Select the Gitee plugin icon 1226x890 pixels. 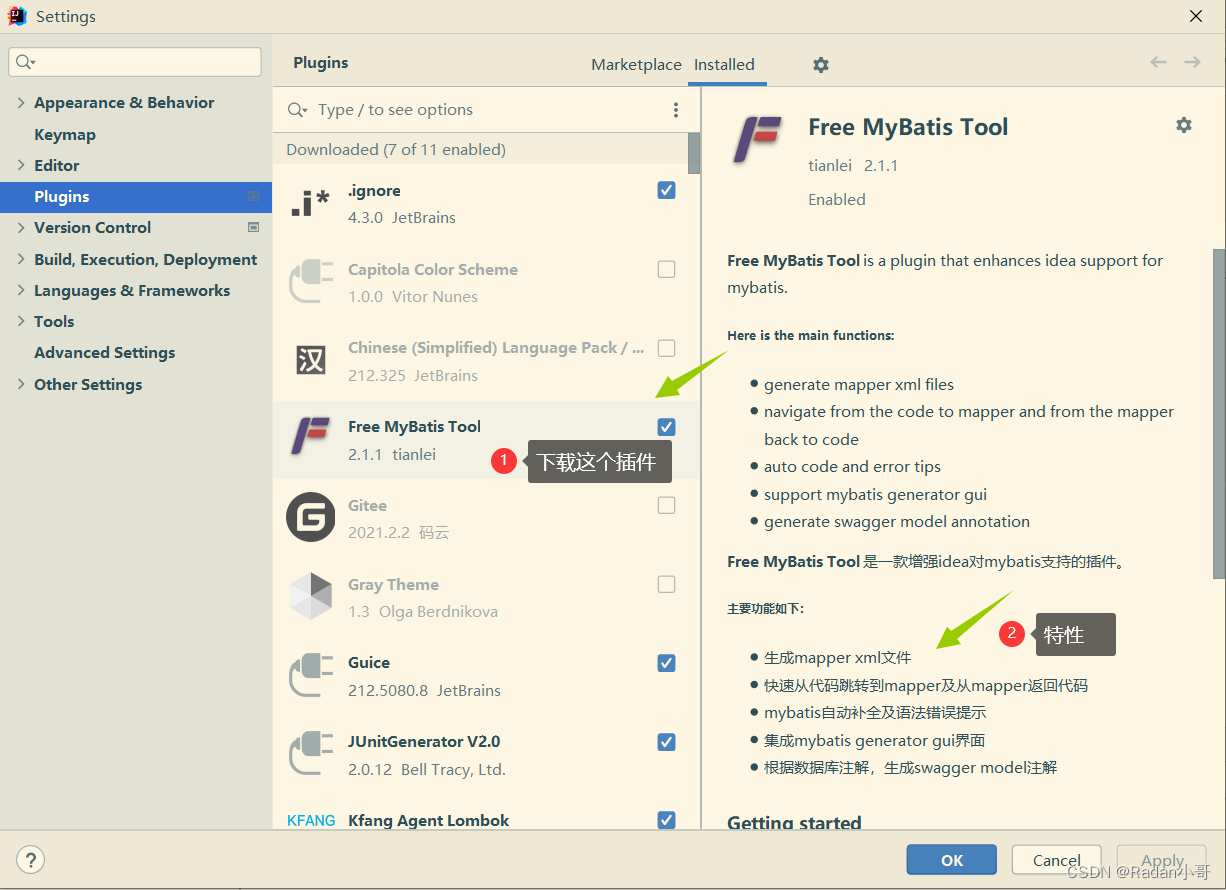tap(310, 517)
